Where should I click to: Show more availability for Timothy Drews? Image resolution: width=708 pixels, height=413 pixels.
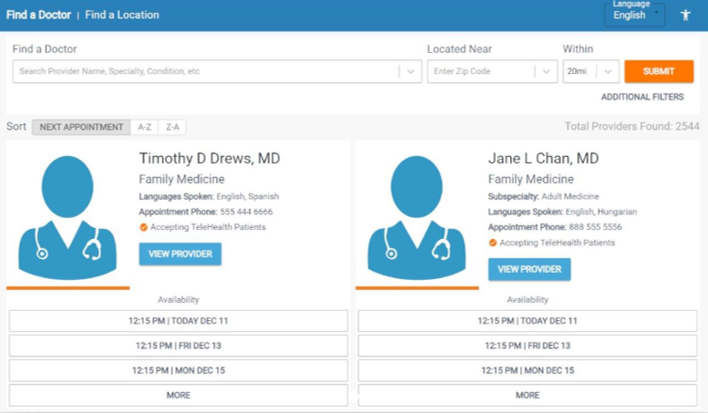[178, 395]
